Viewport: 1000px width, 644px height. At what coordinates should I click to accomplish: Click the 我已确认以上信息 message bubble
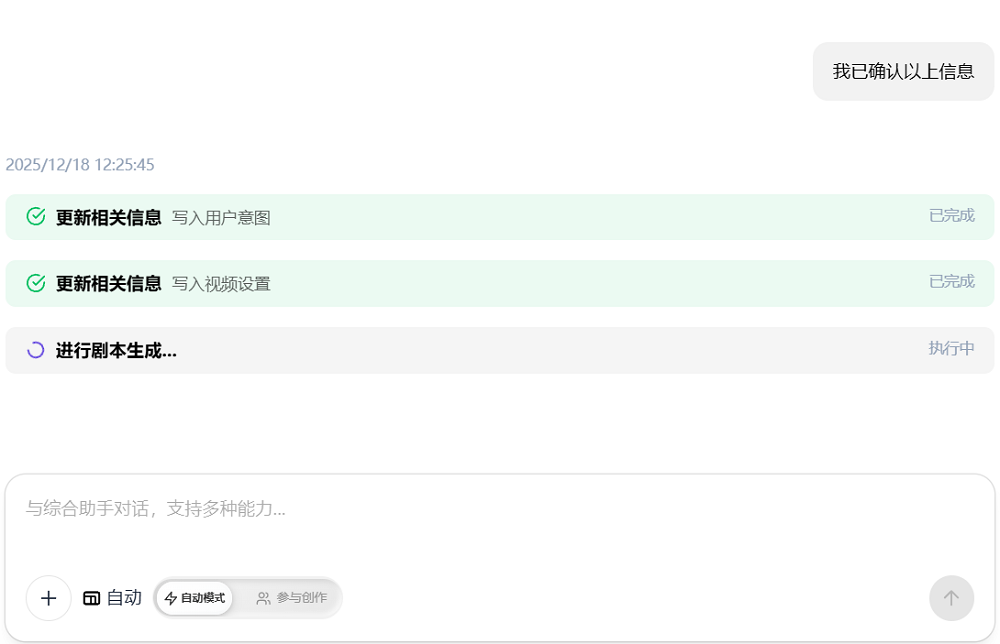point(903,72)
